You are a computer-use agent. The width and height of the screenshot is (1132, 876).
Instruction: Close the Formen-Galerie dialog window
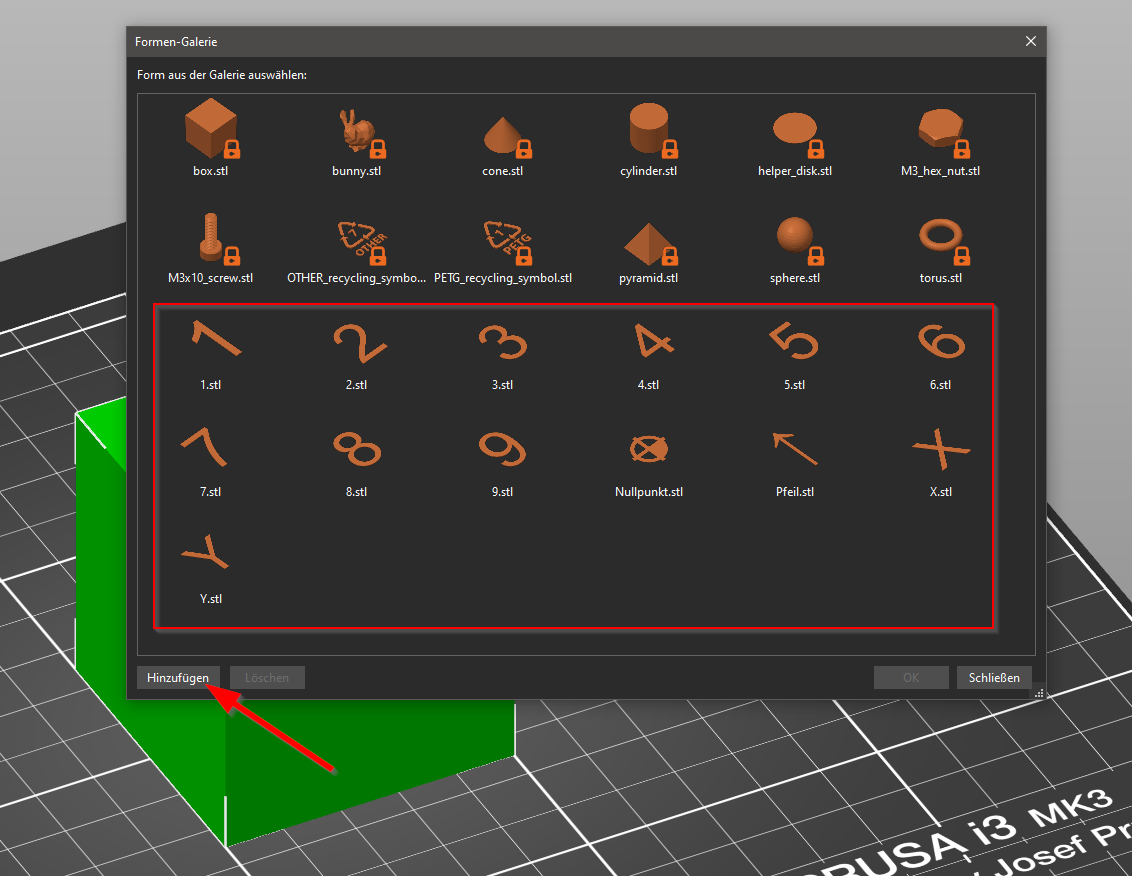(1031, 41)
